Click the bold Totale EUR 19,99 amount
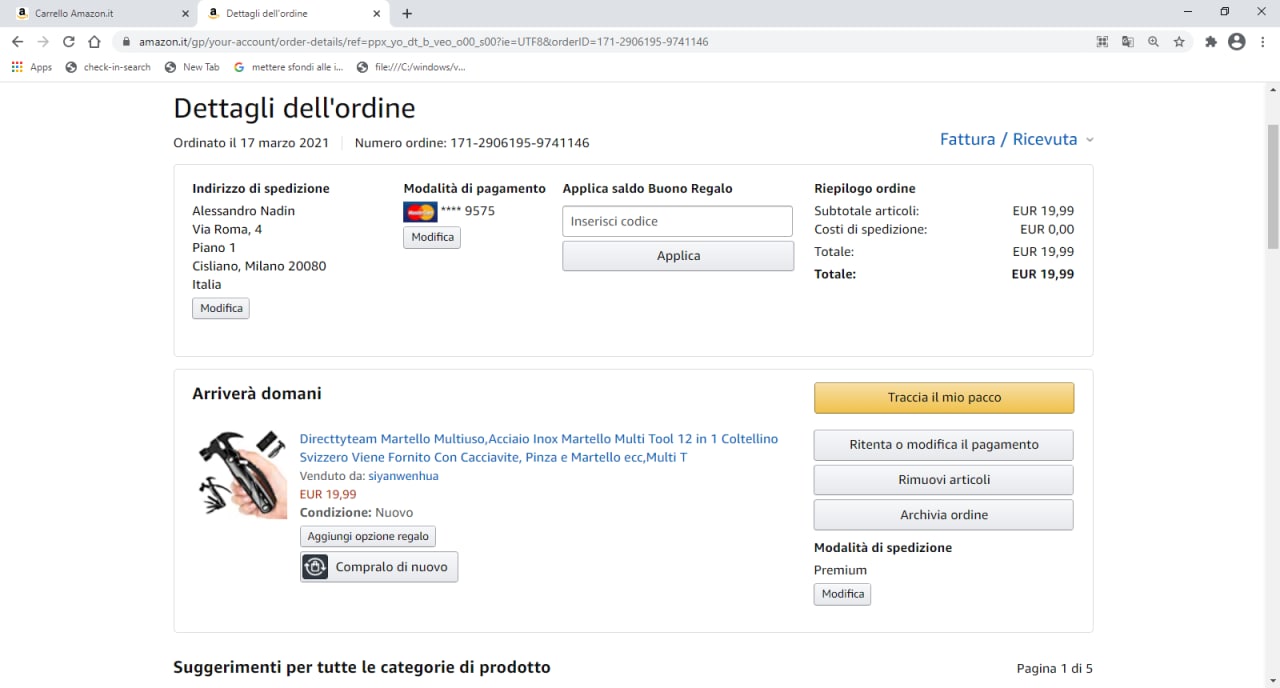The image size is (1280, 688). [x=1043, y=274]
